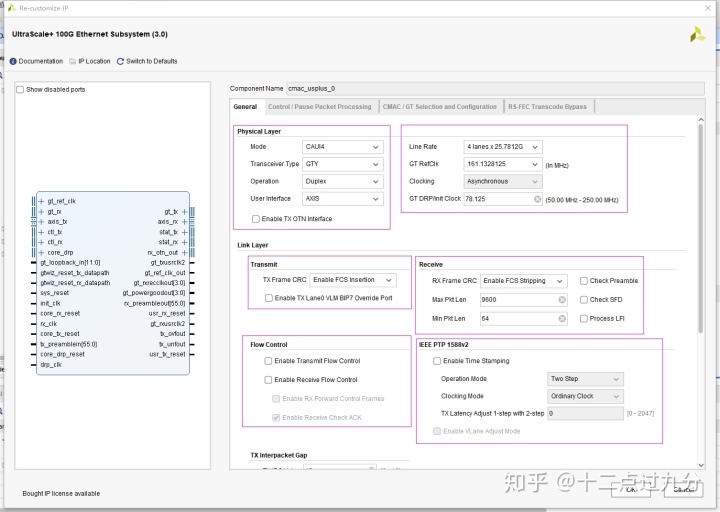Click the scrollbar down arrow
Viewport: 720px width, 512px height.
pos(701,465)
